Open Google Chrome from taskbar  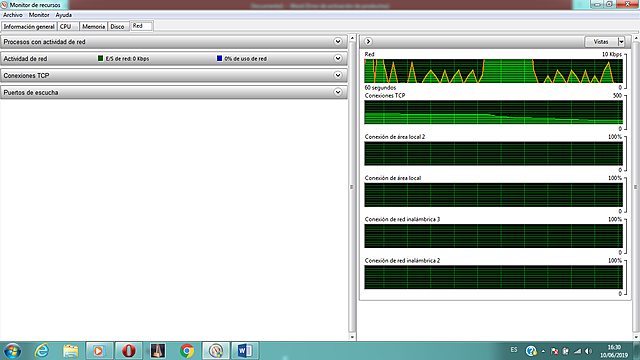point(187,351)
